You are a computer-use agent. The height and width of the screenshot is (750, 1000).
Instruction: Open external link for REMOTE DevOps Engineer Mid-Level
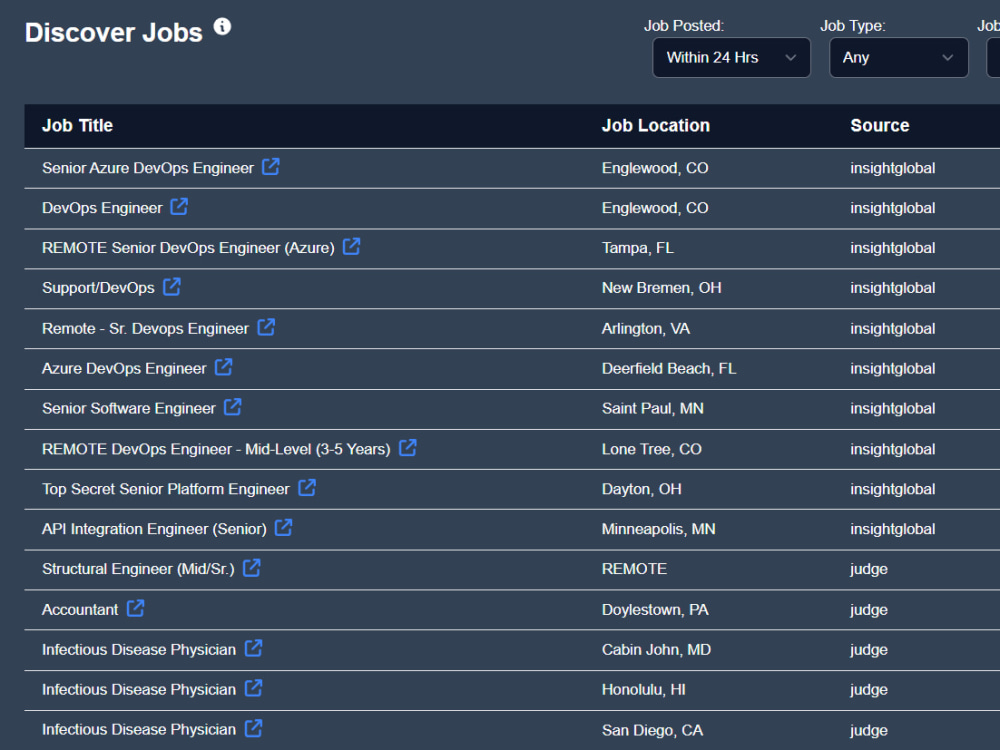coord(408,448)
